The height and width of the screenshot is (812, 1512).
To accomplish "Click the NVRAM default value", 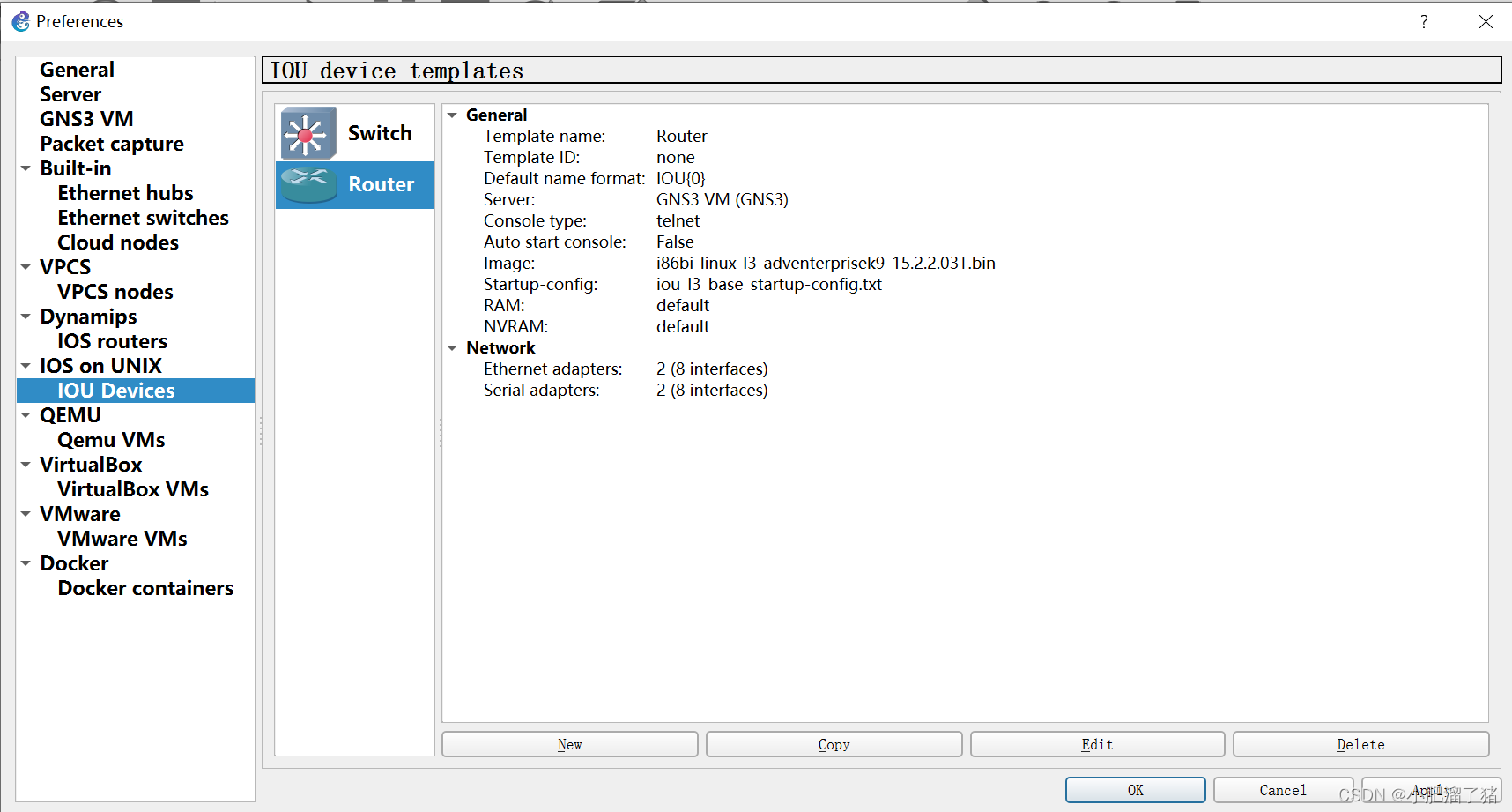I will click(683, 327).
